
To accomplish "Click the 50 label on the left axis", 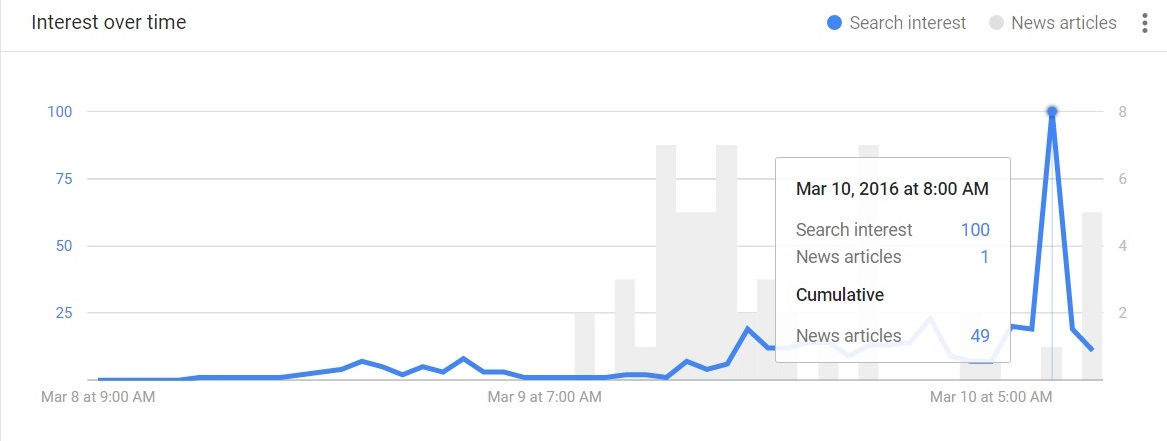I will 63,246.
